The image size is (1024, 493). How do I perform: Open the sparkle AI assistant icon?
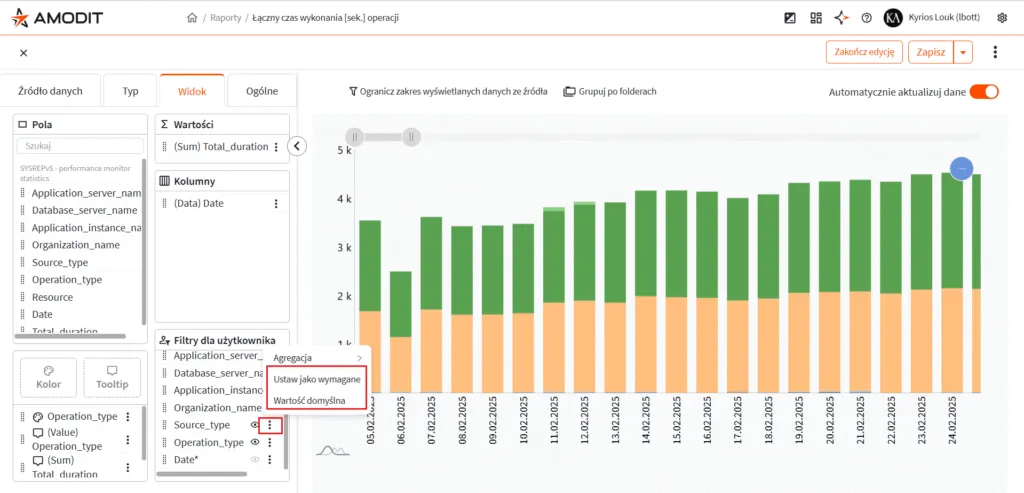[x=841, y=18]
